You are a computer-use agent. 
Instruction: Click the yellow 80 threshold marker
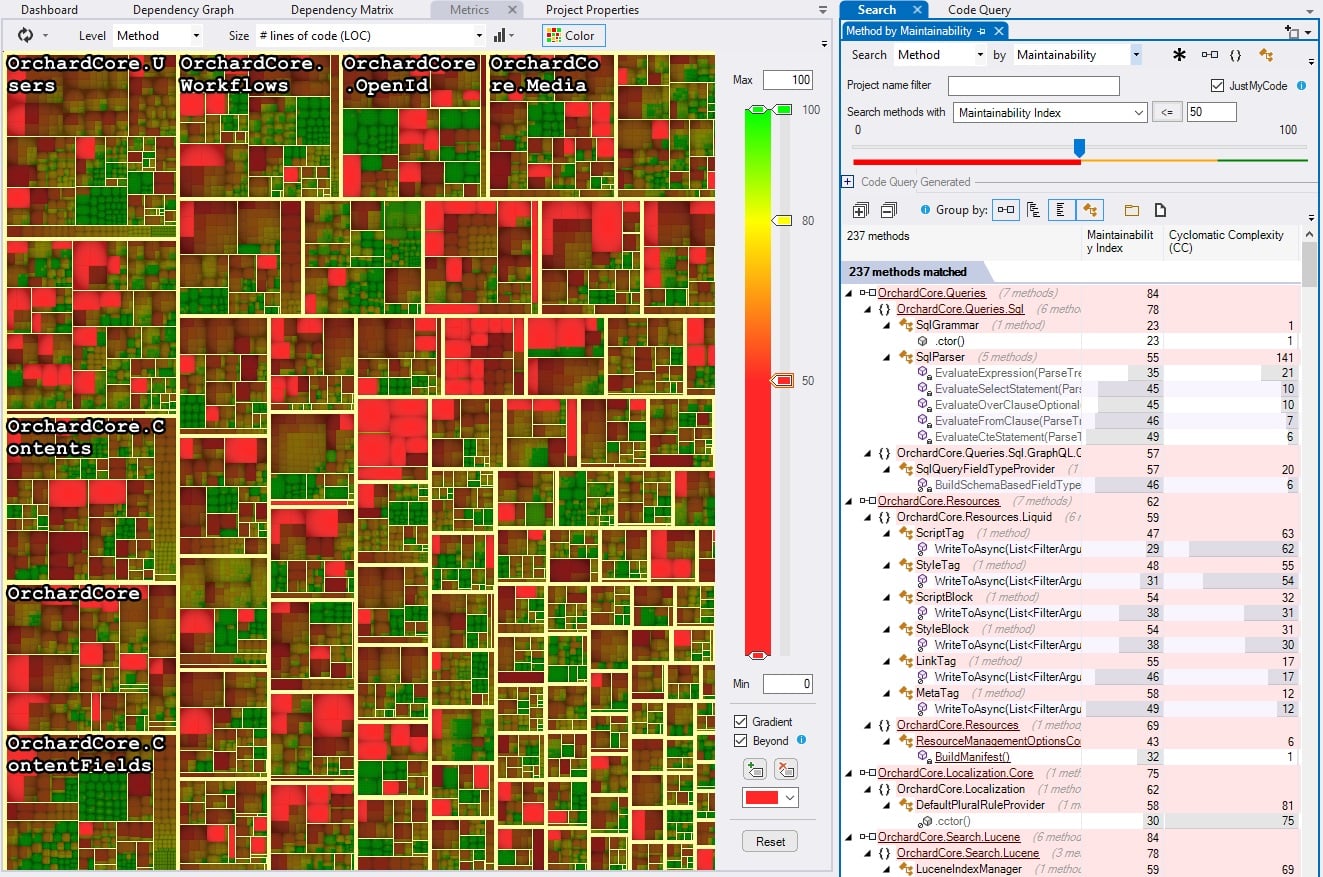pyautogui.click(x=784, y=220)
